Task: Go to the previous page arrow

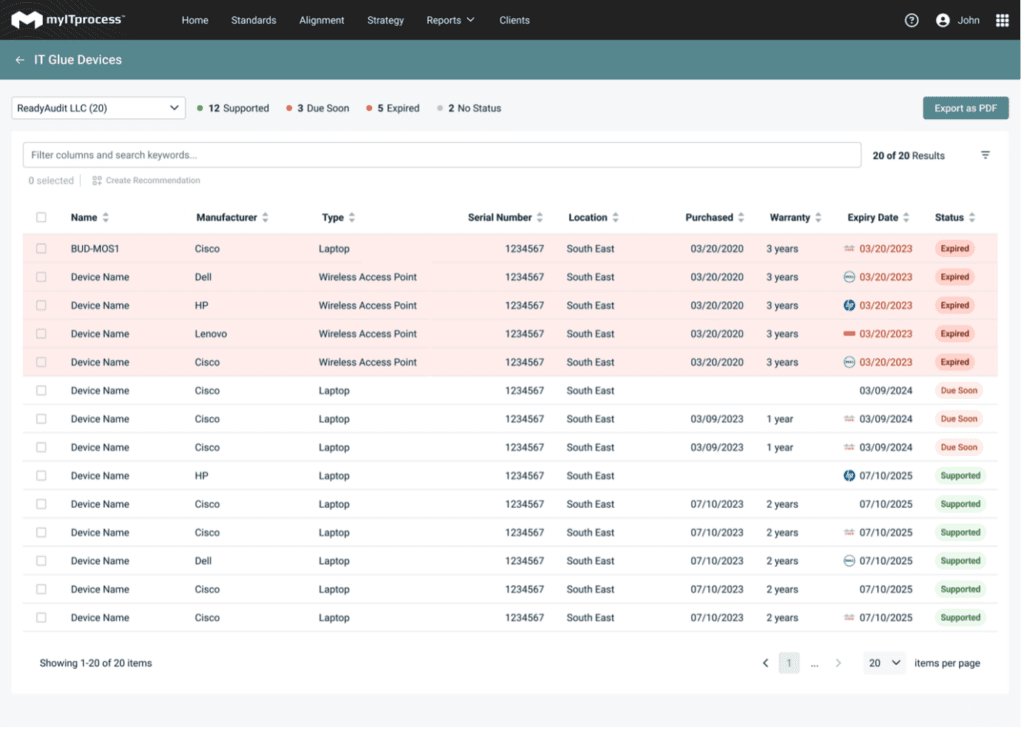Action: [765, 663]
